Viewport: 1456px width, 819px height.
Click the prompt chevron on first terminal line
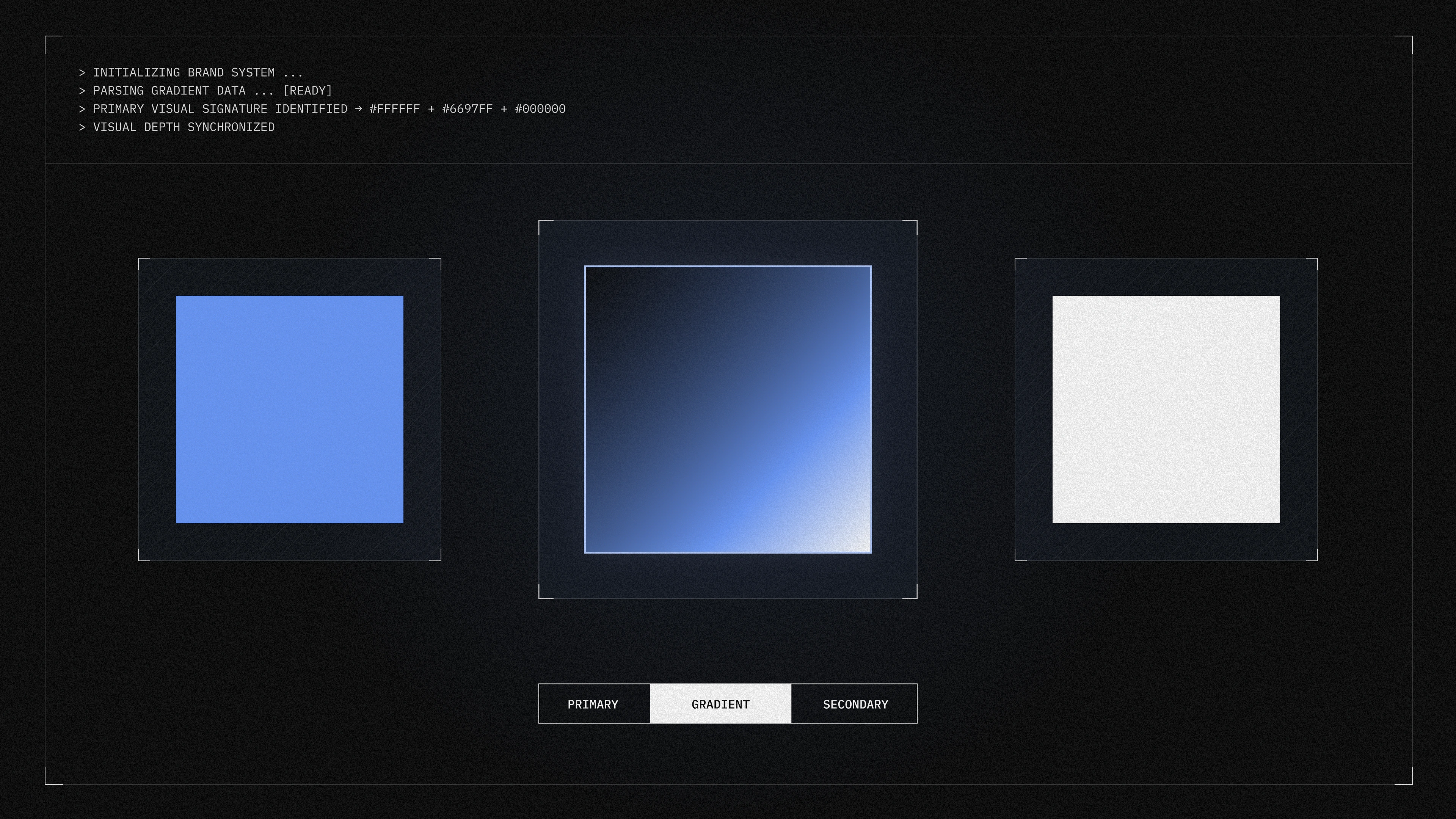click(82, 73)
